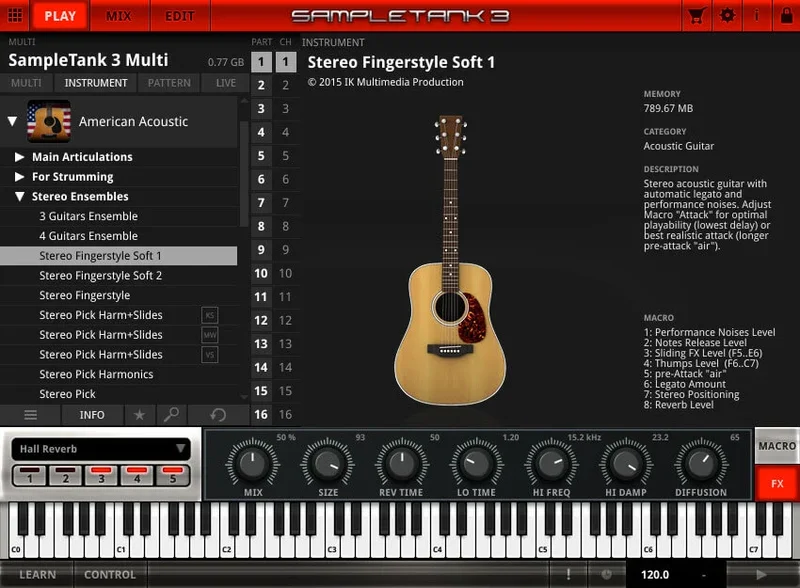
Task: Open the INSTRUMENT browser tab
Action: [x=95, y=83]
